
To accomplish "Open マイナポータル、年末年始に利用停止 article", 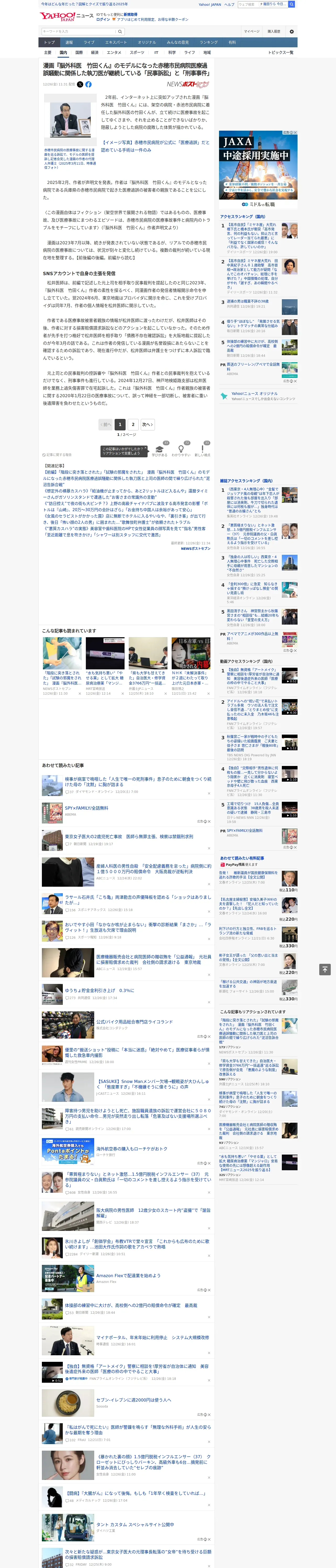I will pyautogui.click(x=153, y=1337).
